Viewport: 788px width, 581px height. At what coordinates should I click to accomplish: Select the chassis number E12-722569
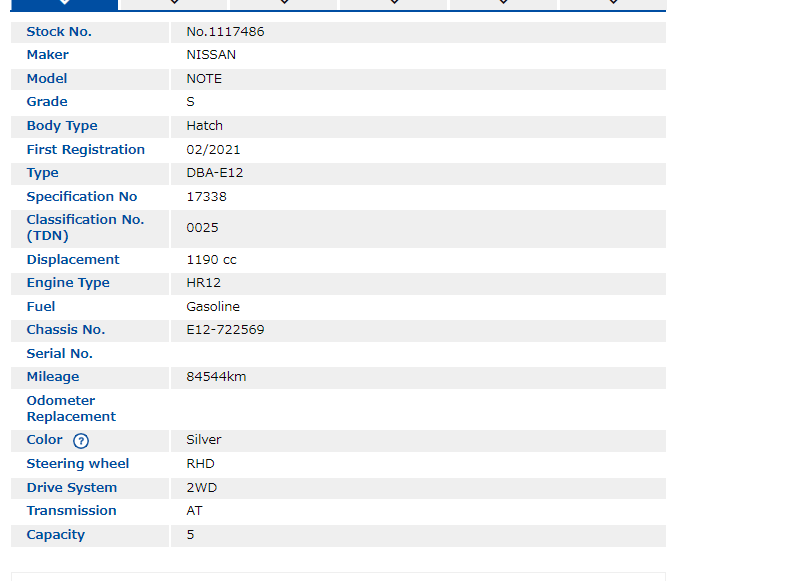click(x=225, y=330)
